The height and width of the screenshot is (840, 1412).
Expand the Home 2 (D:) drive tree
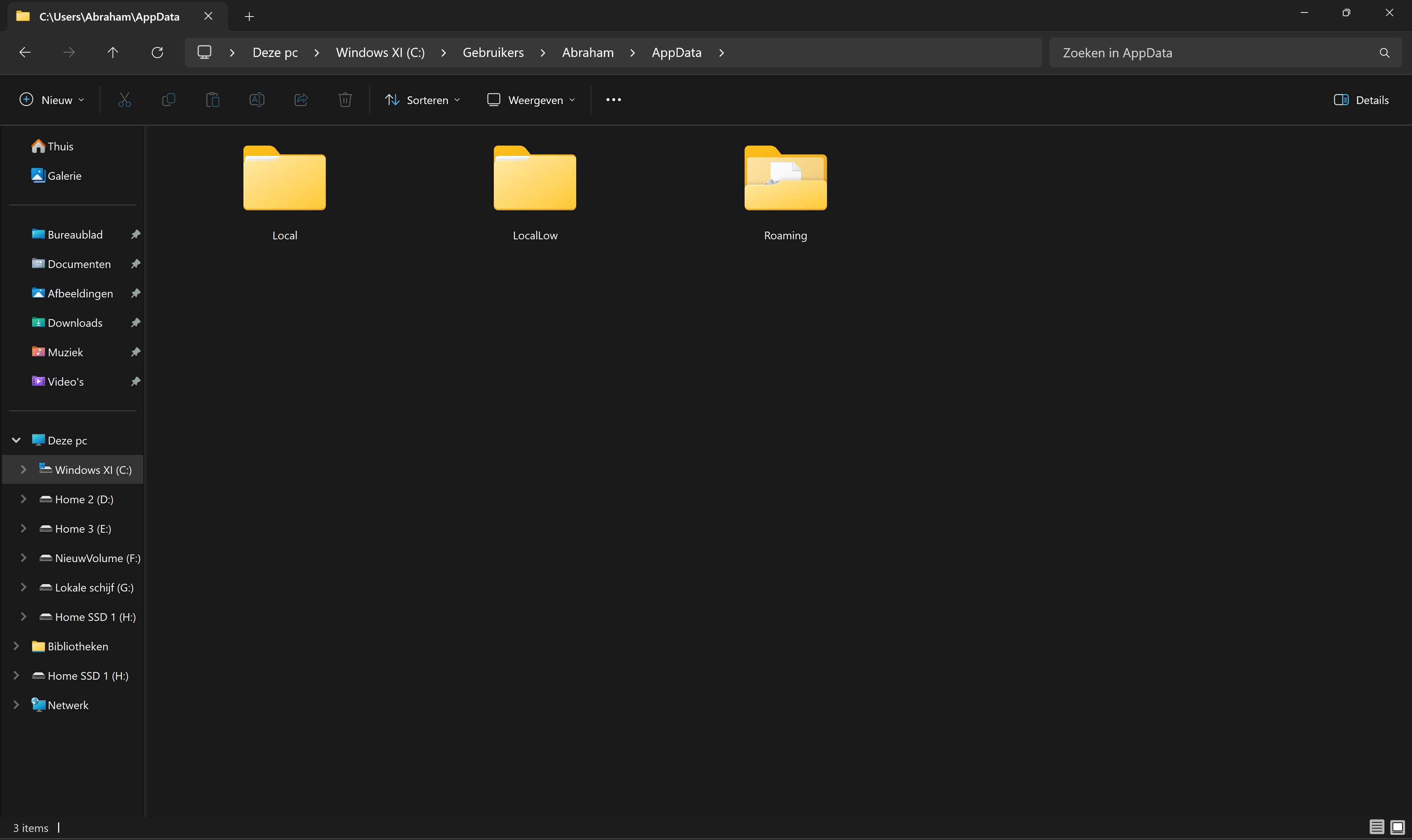click(x=23, y=499)
